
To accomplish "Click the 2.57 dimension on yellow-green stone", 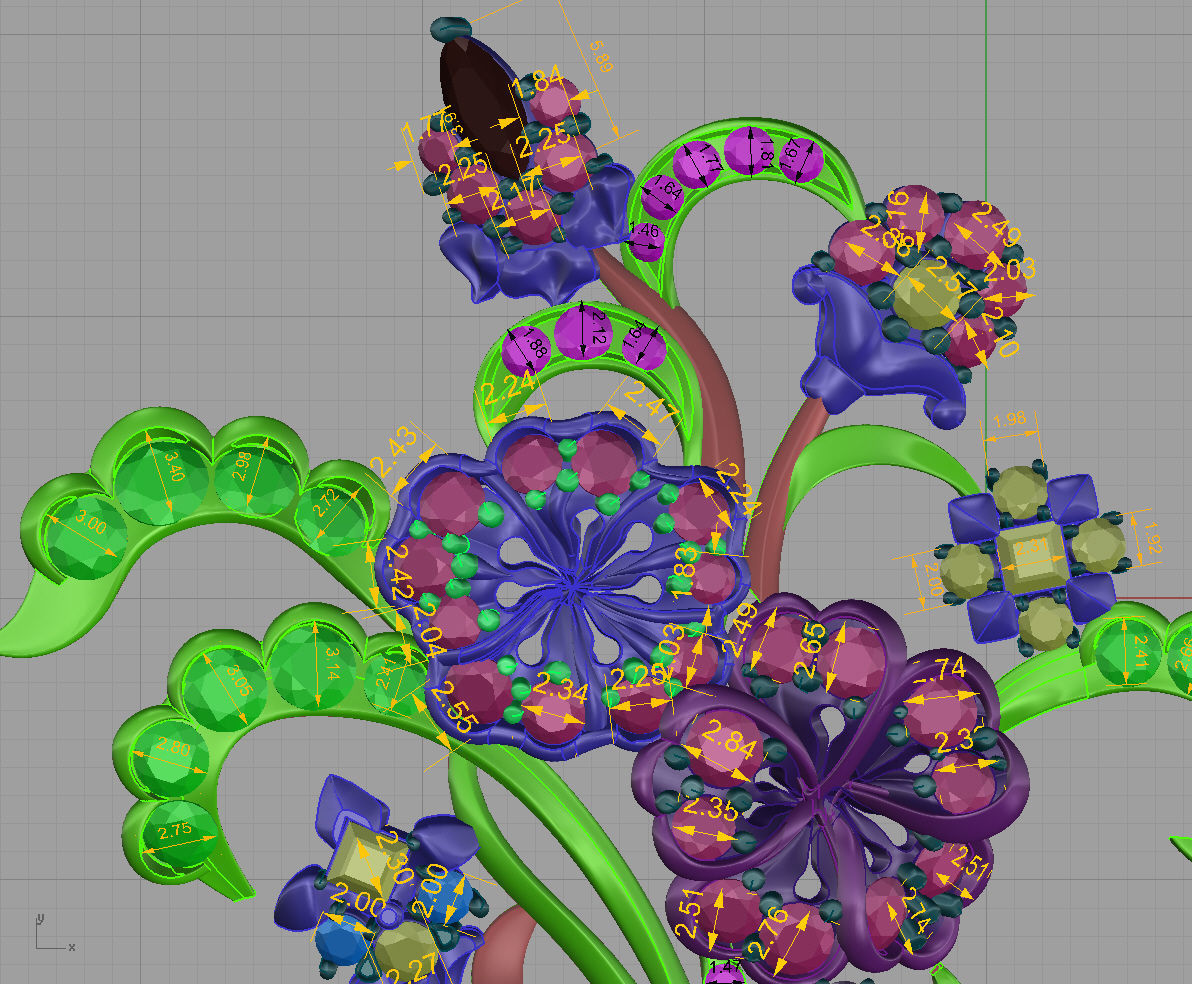I will 952,276.
